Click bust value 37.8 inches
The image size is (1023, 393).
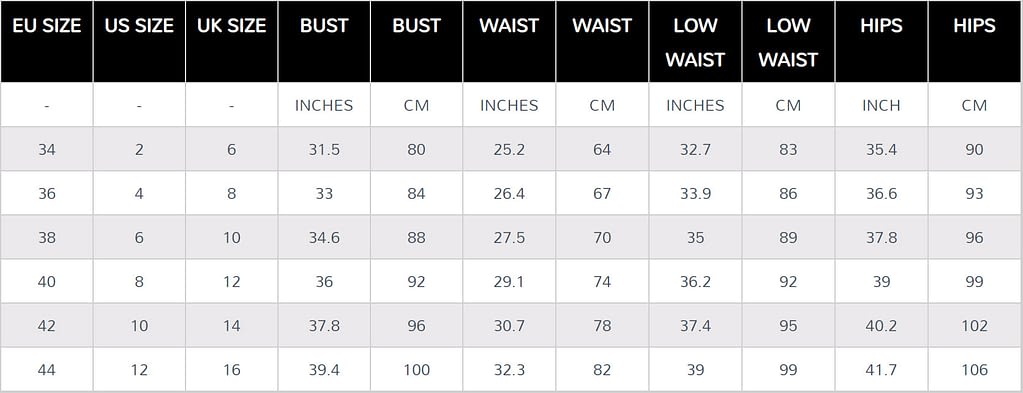pyautogui.click(x=324, y=326)
